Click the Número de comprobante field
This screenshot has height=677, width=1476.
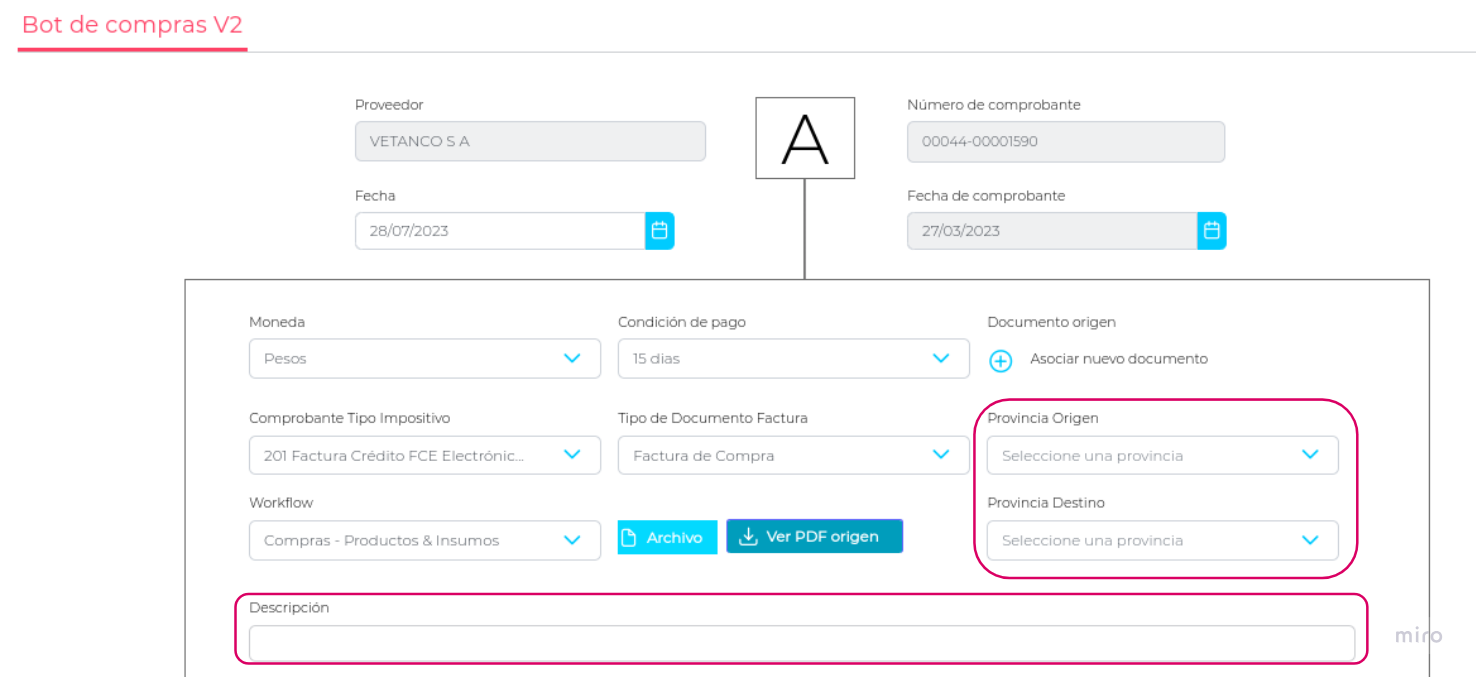click(1065, 142)
